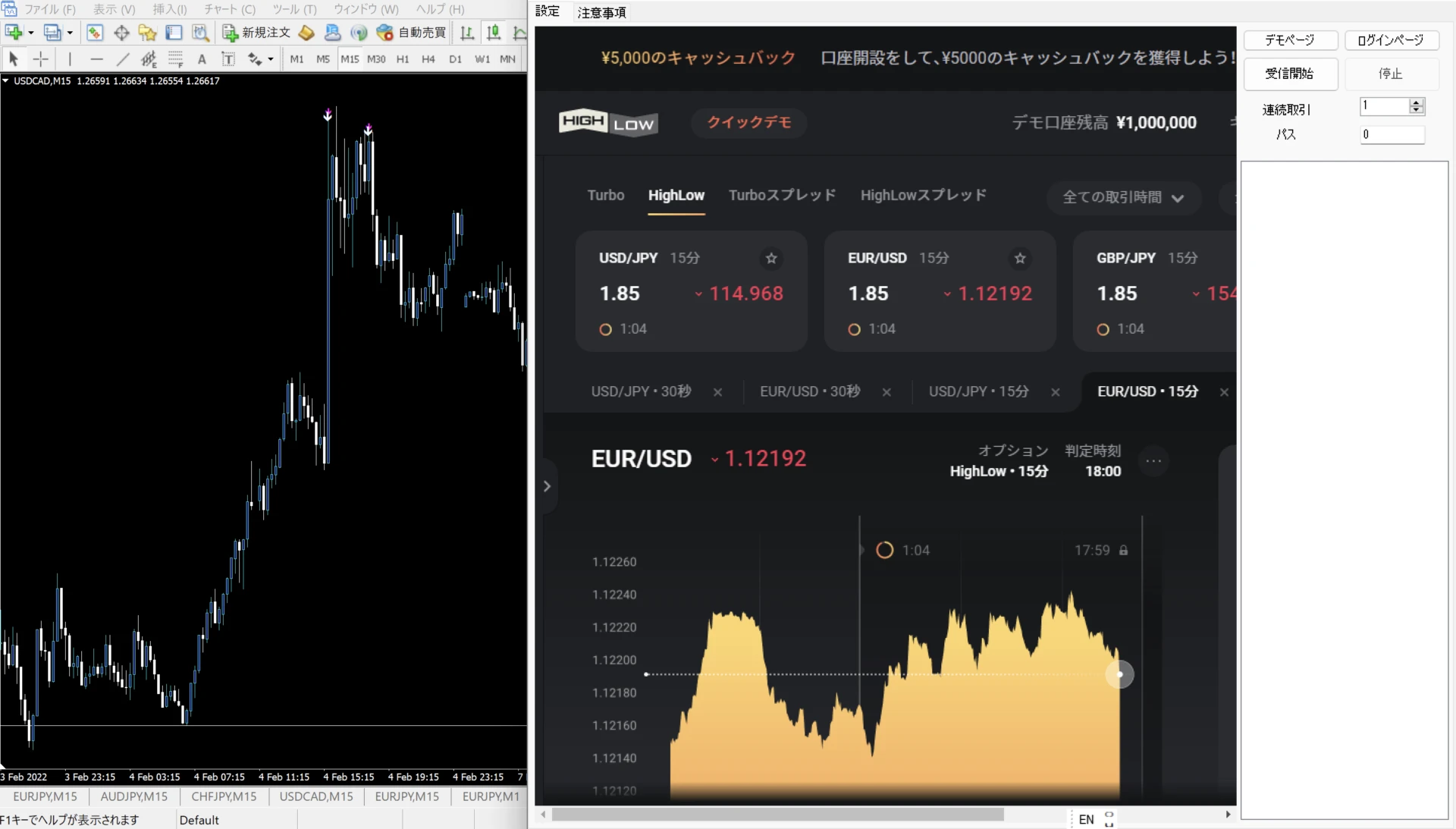Open the Market Watch panel icon

point(94,33)
